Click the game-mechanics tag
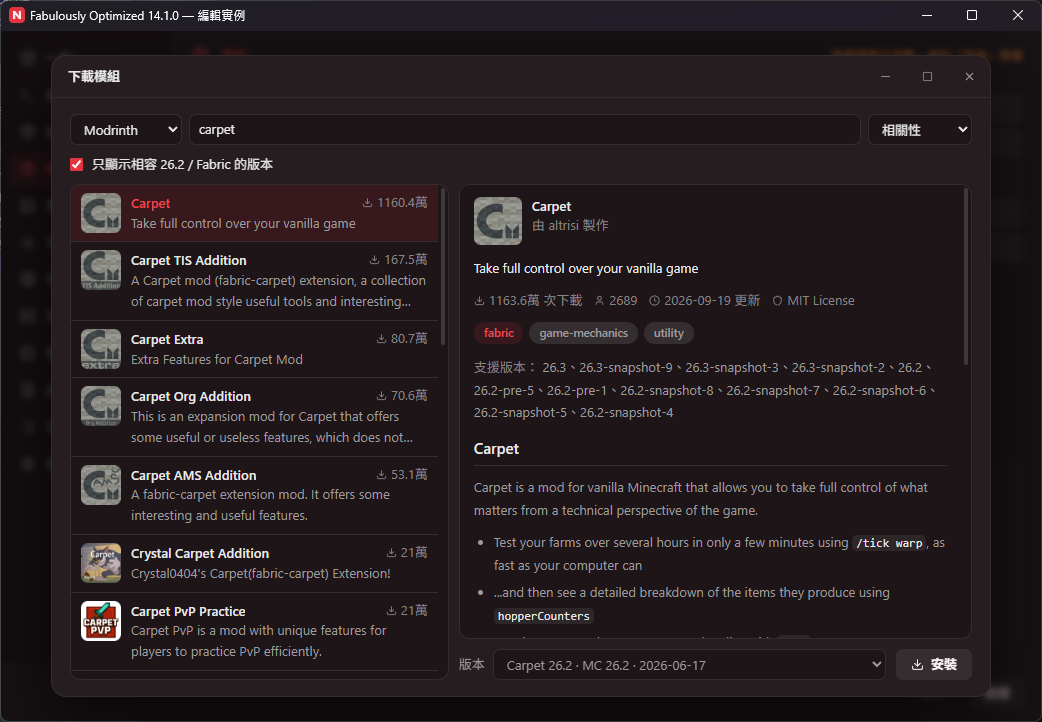 coord(583,333)
